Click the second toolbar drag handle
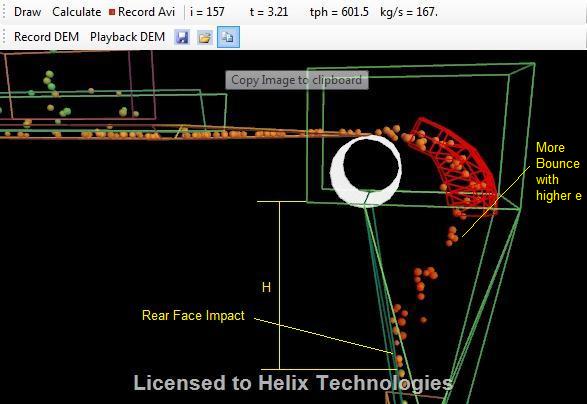The height and width of the screenshot is (404, 587). click(x=4, y=37)
